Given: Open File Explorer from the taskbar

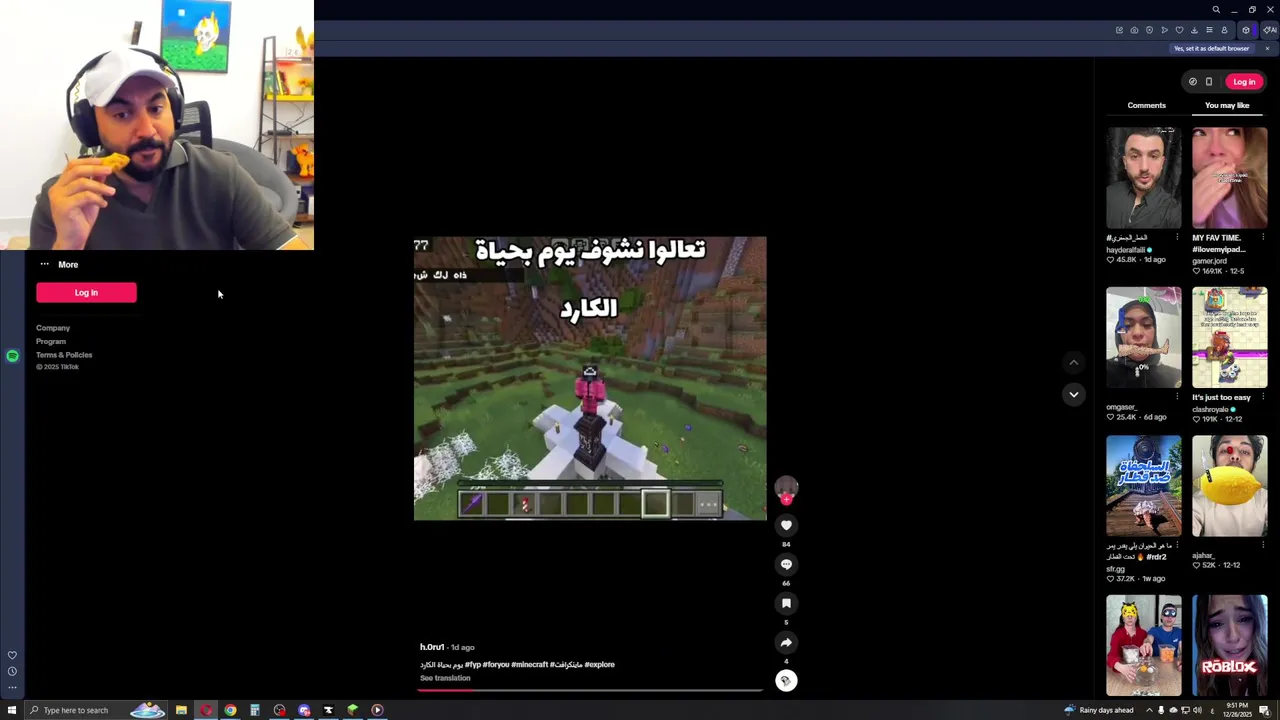Looking at the screenshot, I should 181,710.
